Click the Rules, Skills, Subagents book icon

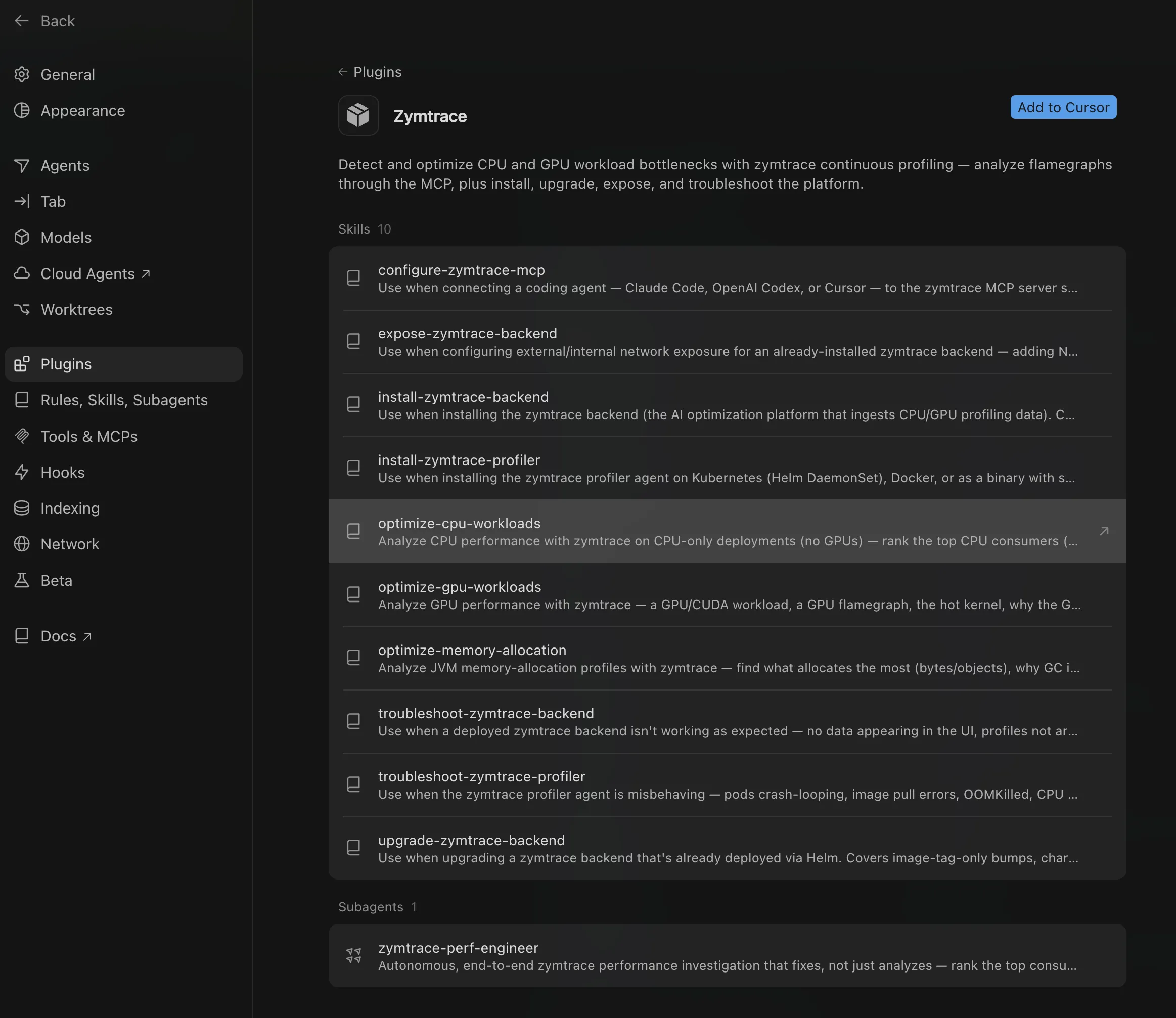[22, 400]
